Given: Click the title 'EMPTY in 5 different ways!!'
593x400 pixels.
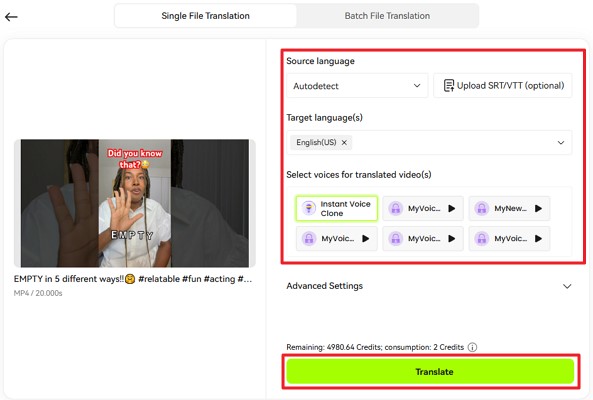Looking at the screenshot, I should point(69,279).
